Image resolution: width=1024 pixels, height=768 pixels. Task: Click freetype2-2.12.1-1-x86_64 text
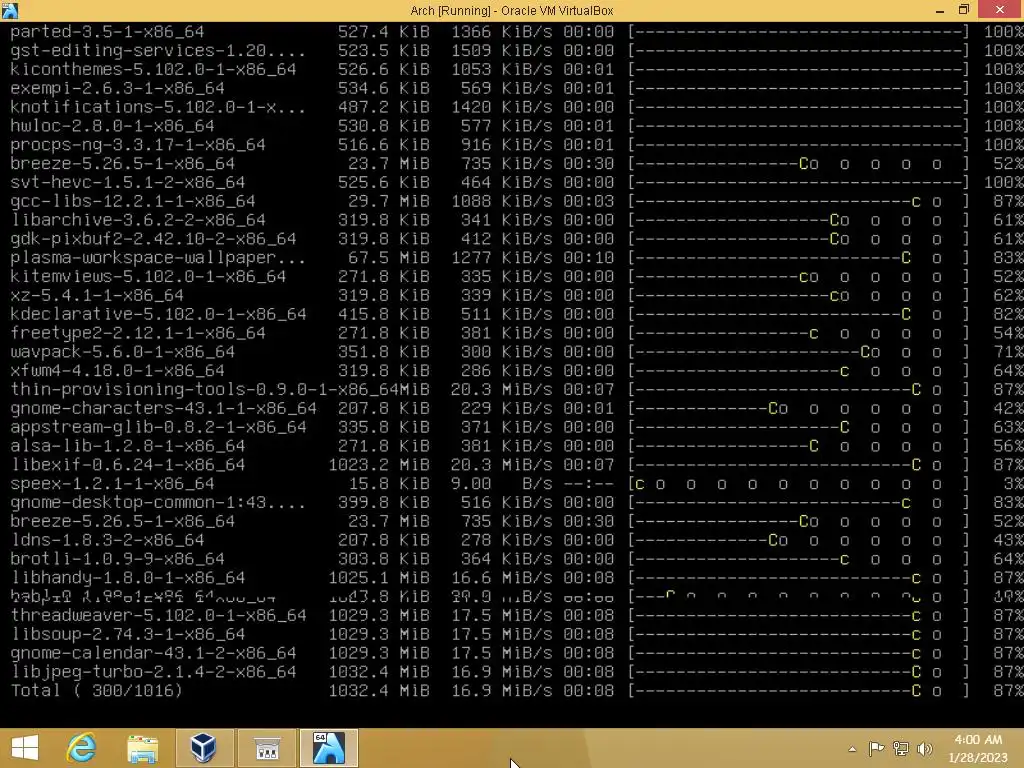click(x=138, y=333)
